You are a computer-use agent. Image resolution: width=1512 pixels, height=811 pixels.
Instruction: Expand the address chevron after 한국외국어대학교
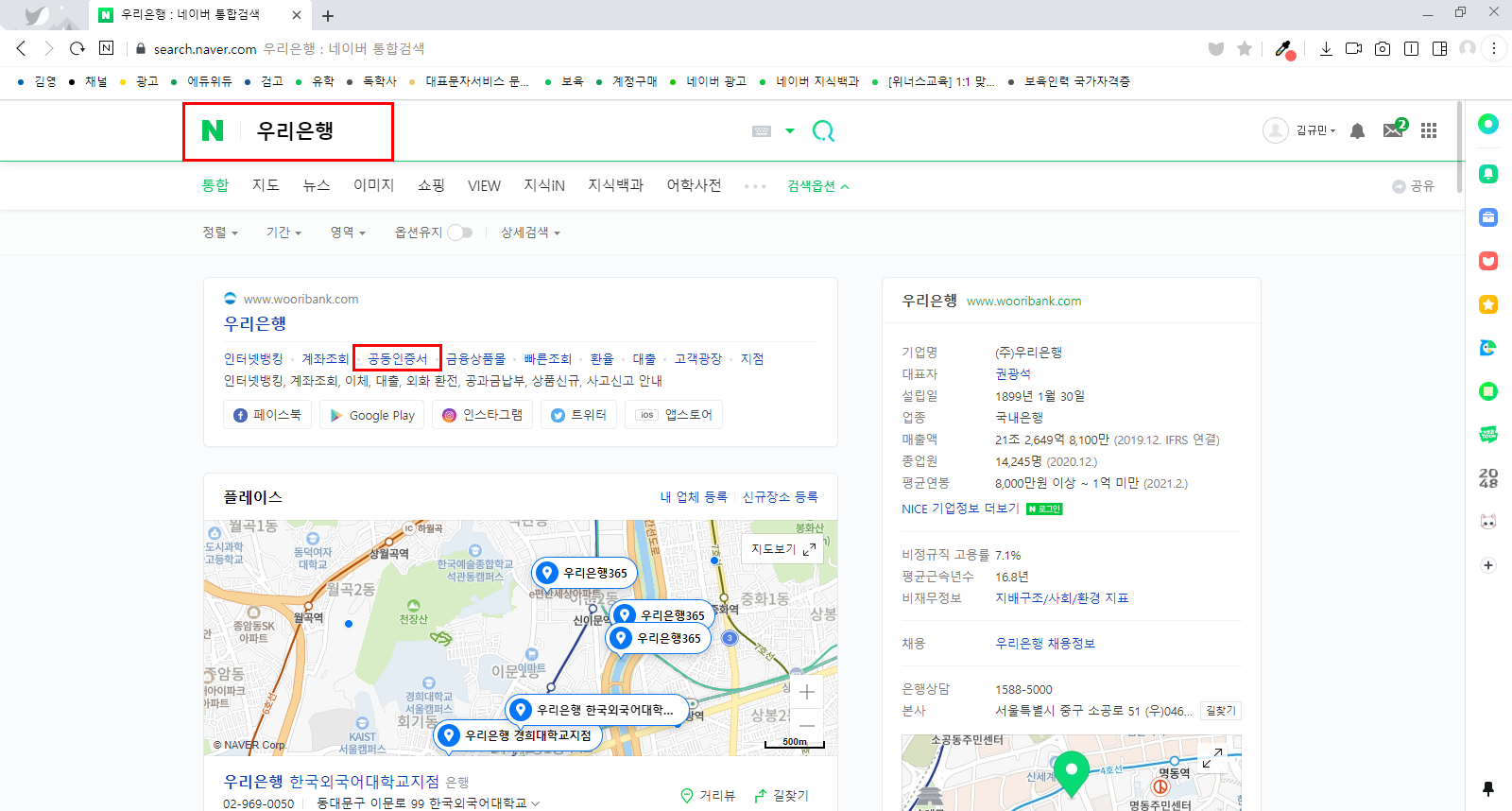point(536,803)
